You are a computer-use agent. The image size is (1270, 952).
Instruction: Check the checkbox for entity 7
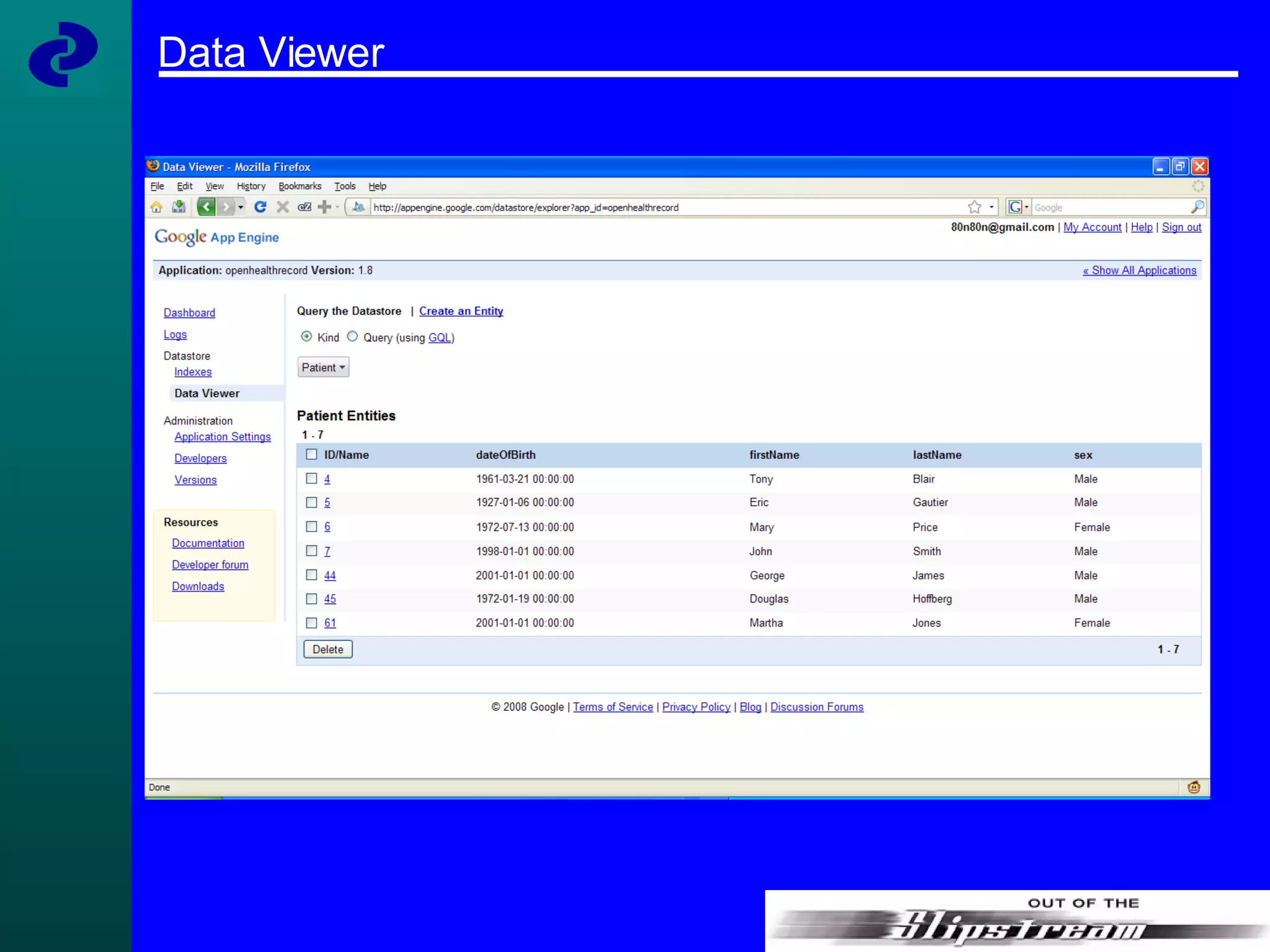tap(311, 550)
